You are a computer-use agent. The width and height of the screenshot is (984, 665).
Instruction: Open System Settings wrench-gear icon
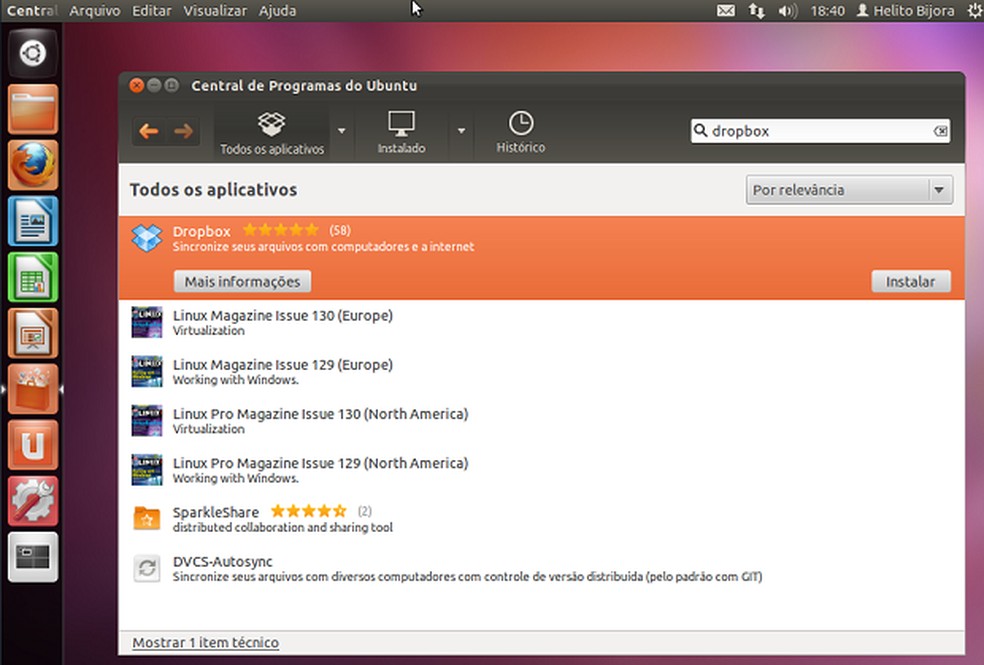(x=33, y=501)
